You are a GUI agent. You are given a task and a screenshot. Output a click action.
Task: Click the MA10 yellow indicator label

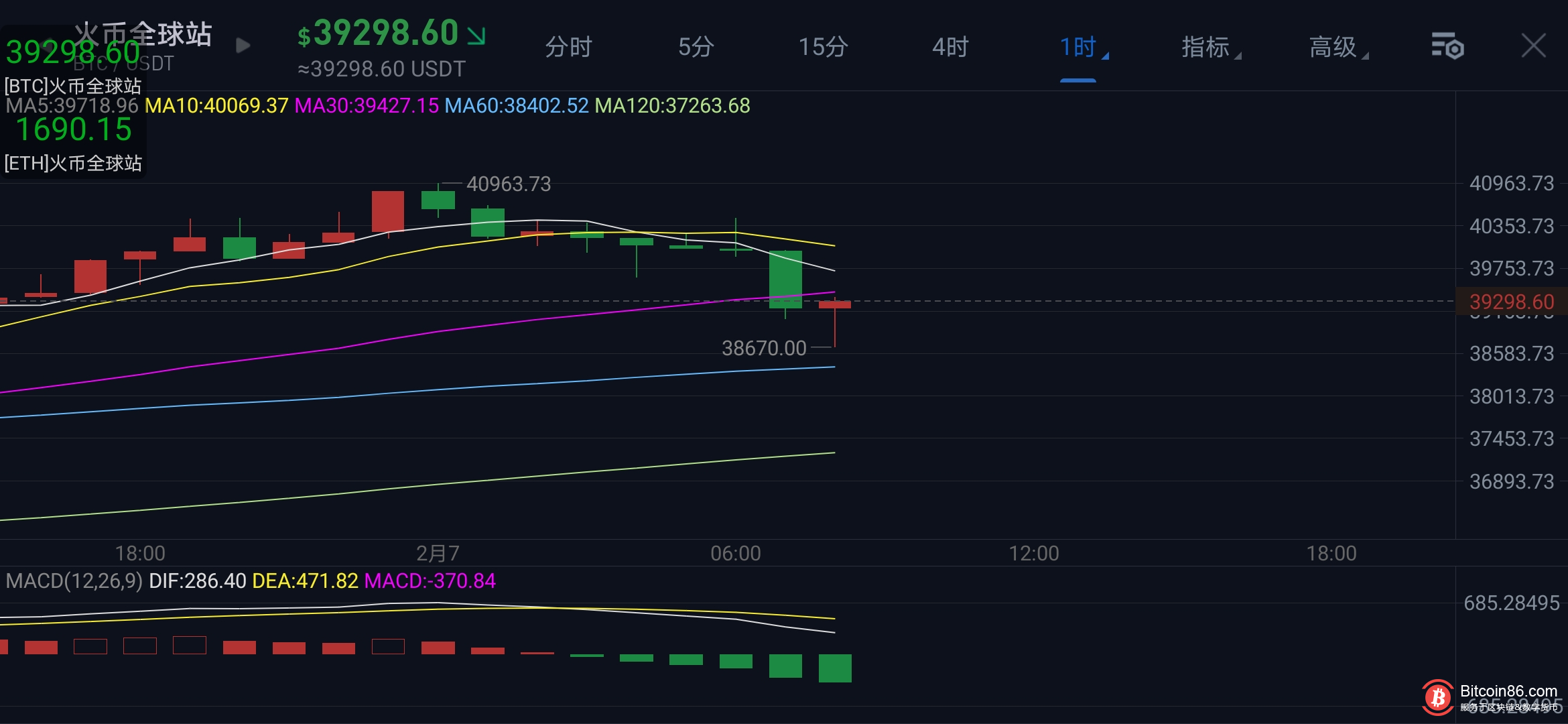pyautogui.click(x=216, y=105)
